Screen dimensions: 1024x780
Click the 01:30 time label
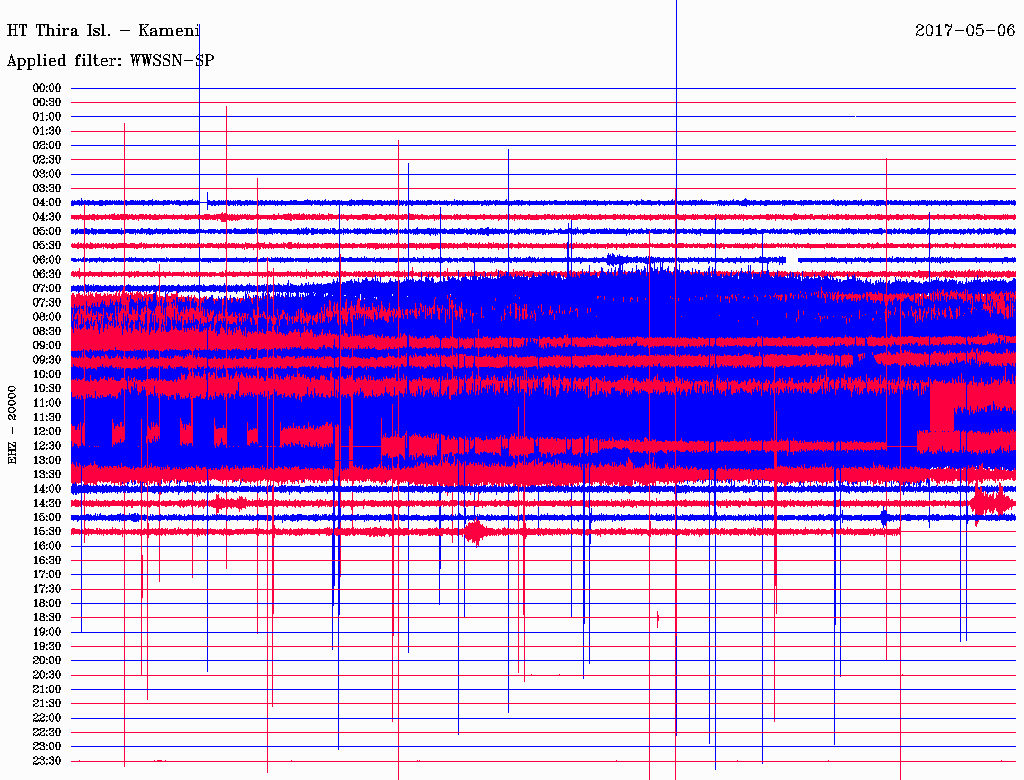(x=47, y=131)
